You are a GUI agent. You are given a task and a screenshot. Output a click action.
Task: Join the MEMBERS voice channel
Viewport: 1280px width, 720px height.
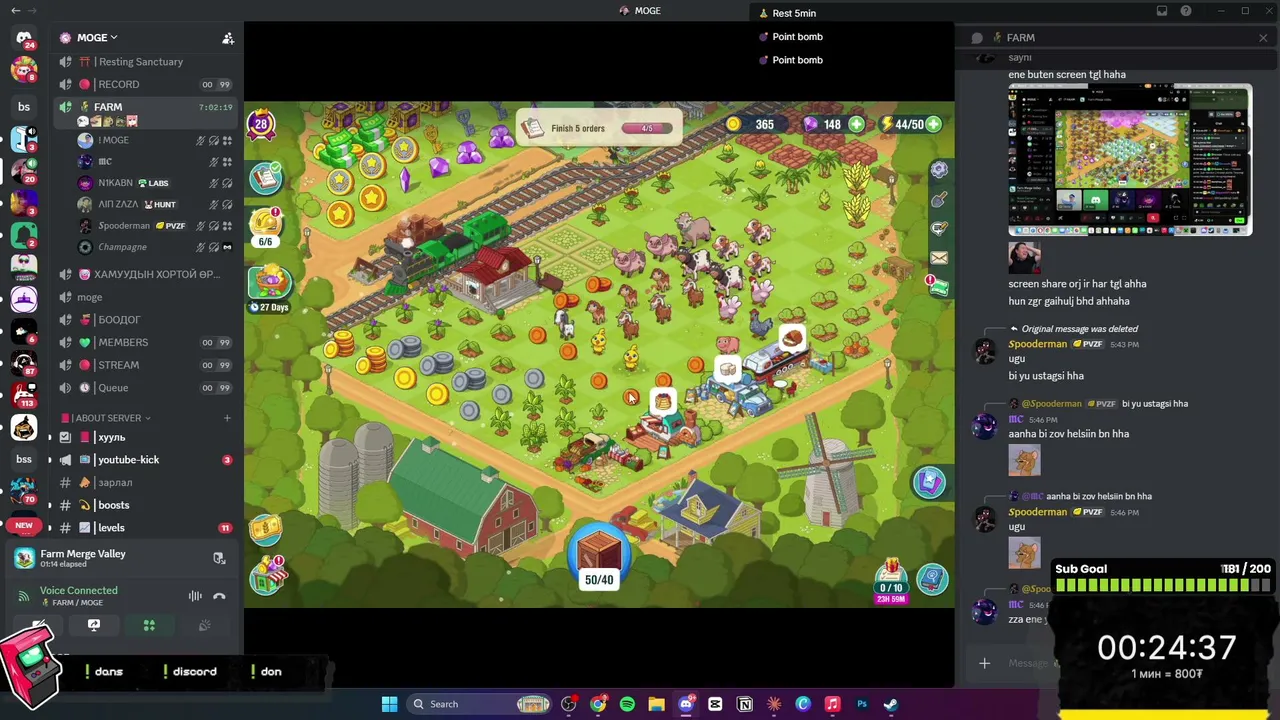146,342
